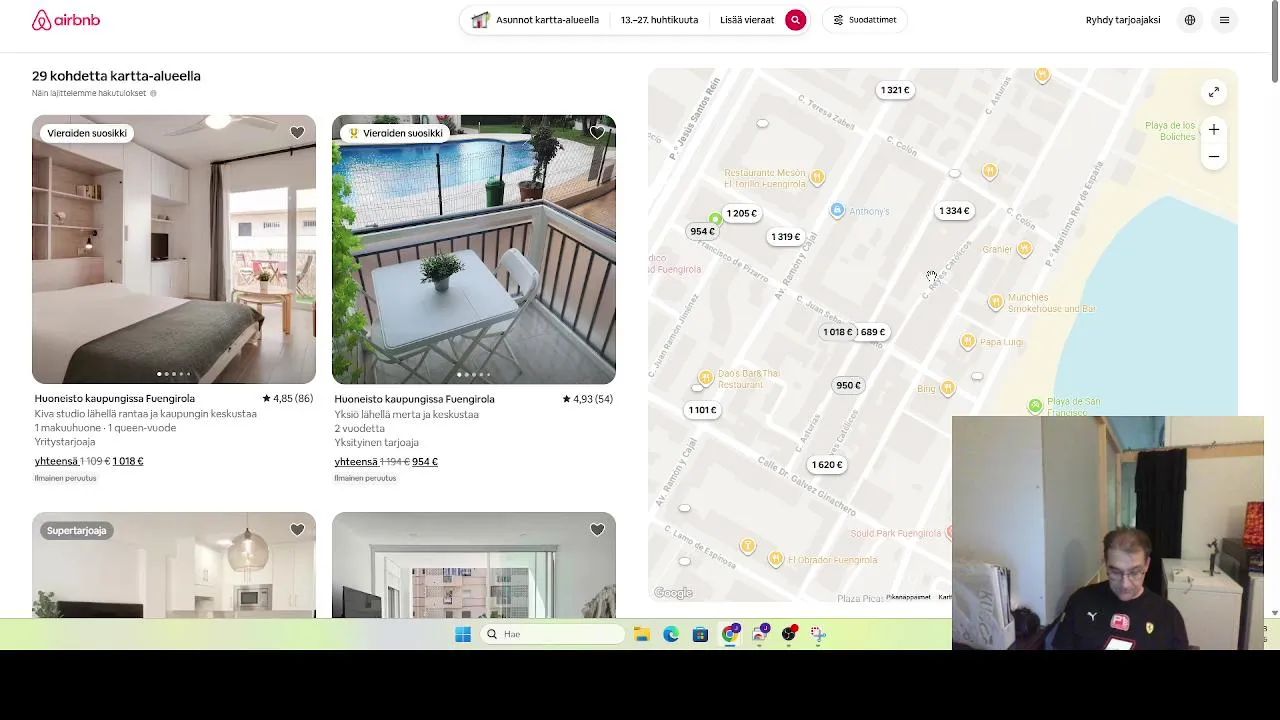This screenshot has height=720, width=1280.
Task: Open the Windows Start menu
Action: click(463, 634)
